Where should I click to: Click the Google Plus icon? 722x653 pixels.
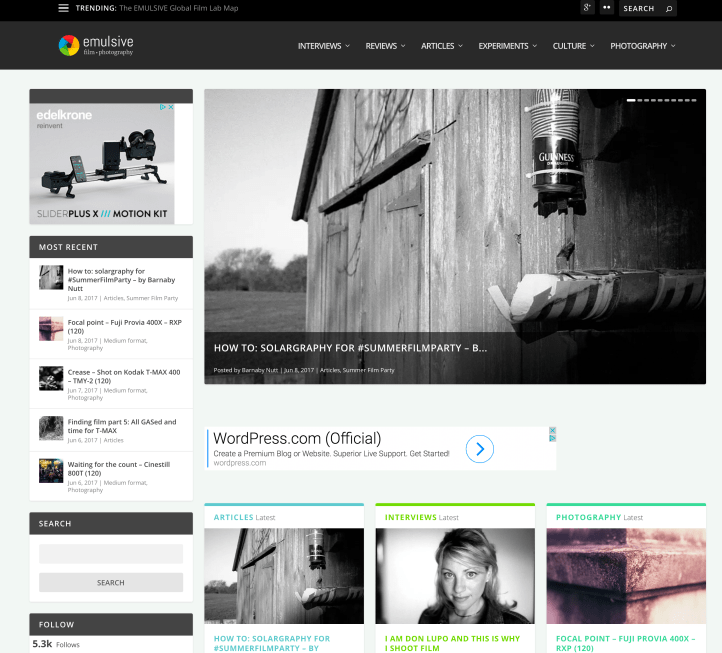coord(587,8)
